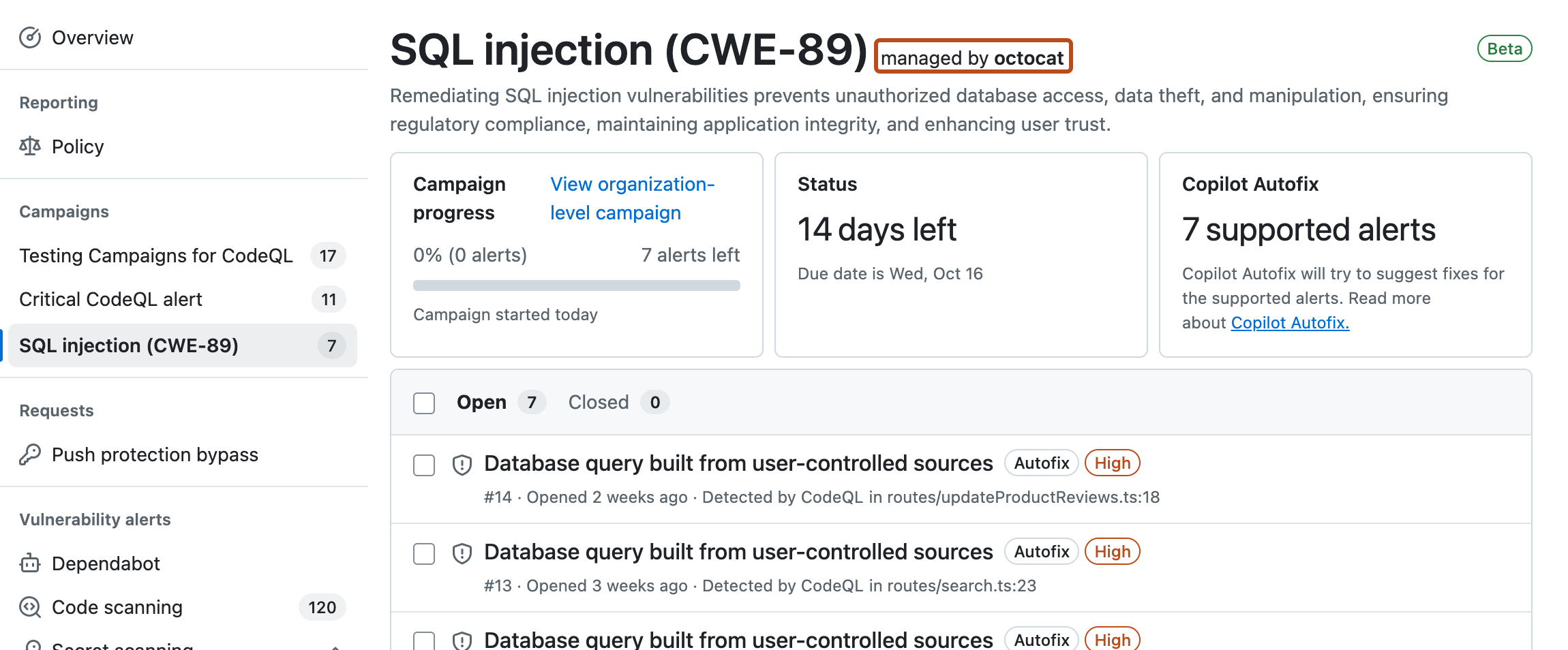
Task: Switch to the Open alerts tab
Action: click(x=482, y=402)
